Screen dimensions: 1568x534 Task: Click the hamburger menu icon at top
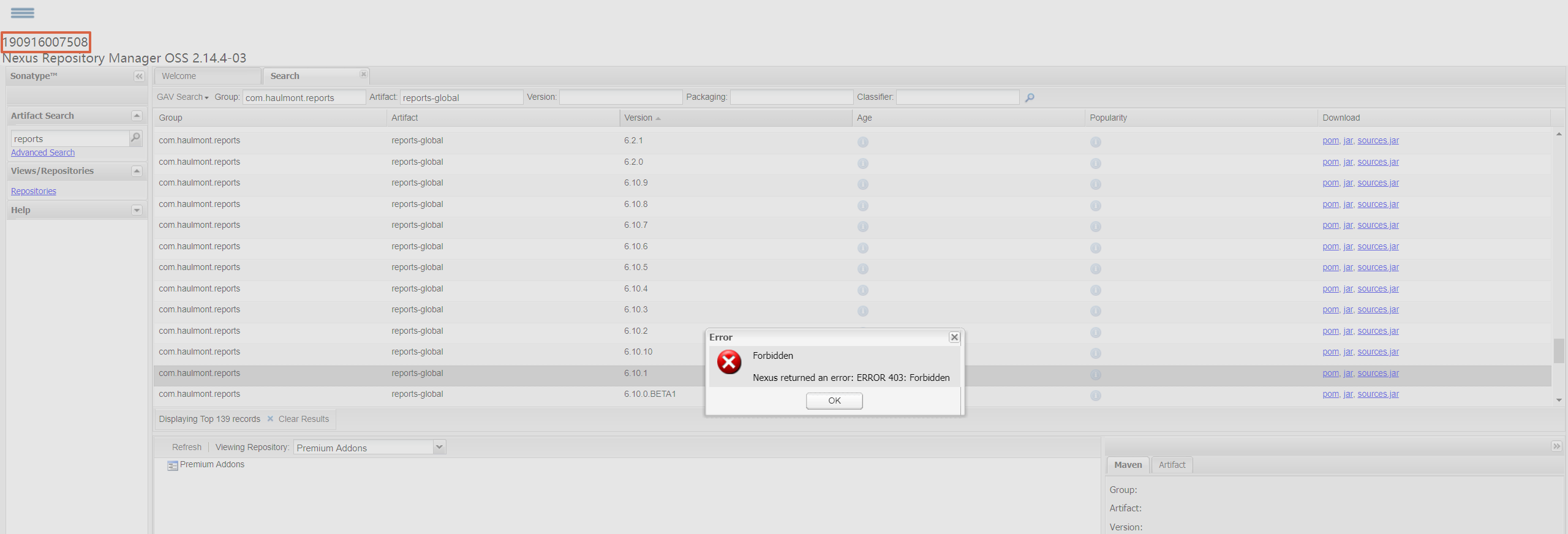pos(23,13)
